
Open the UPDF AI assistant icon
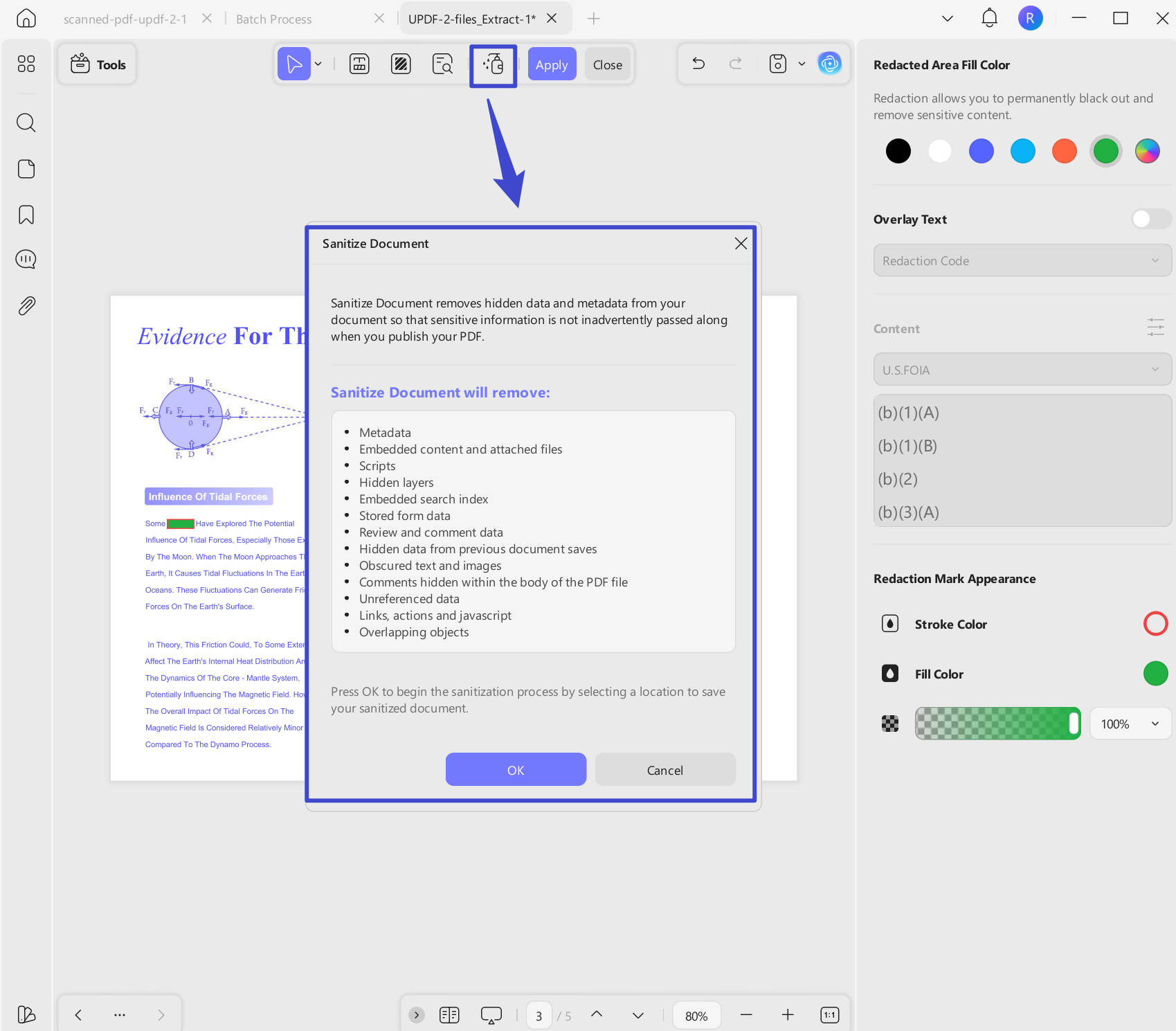click(x=830, y=64)
